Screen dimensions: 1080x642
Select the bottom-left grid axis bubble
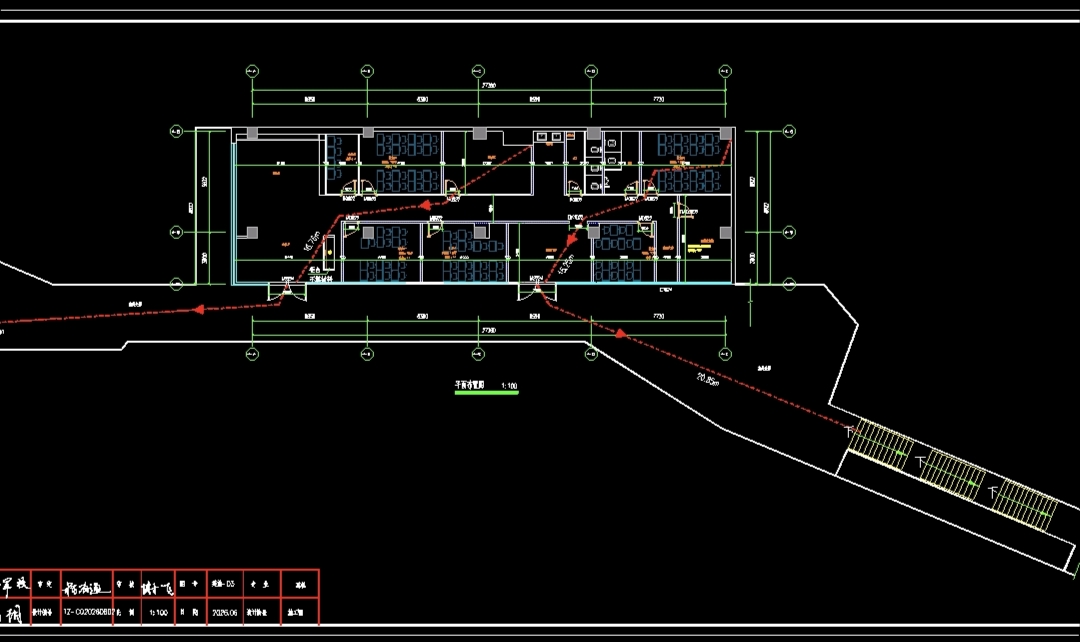pyautogui.click(x=252, y=354)
